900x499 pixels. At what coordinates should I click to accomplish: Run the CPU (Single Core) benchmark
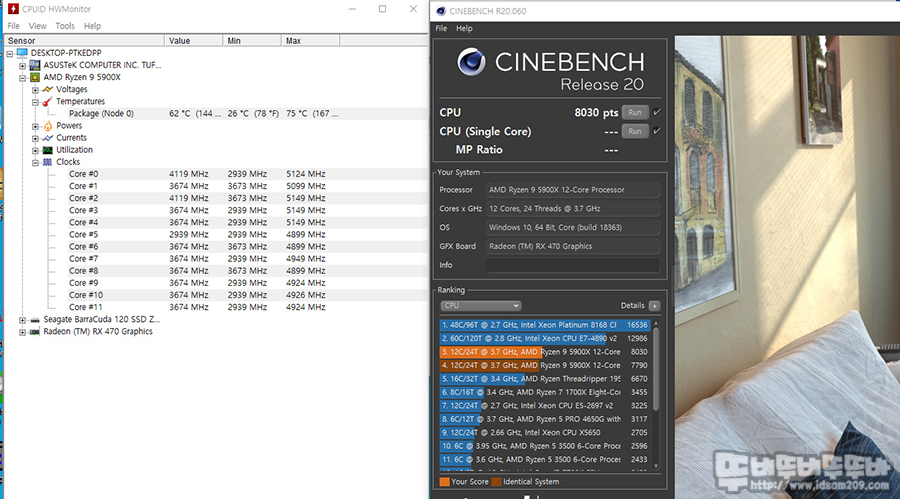point(635,131)
